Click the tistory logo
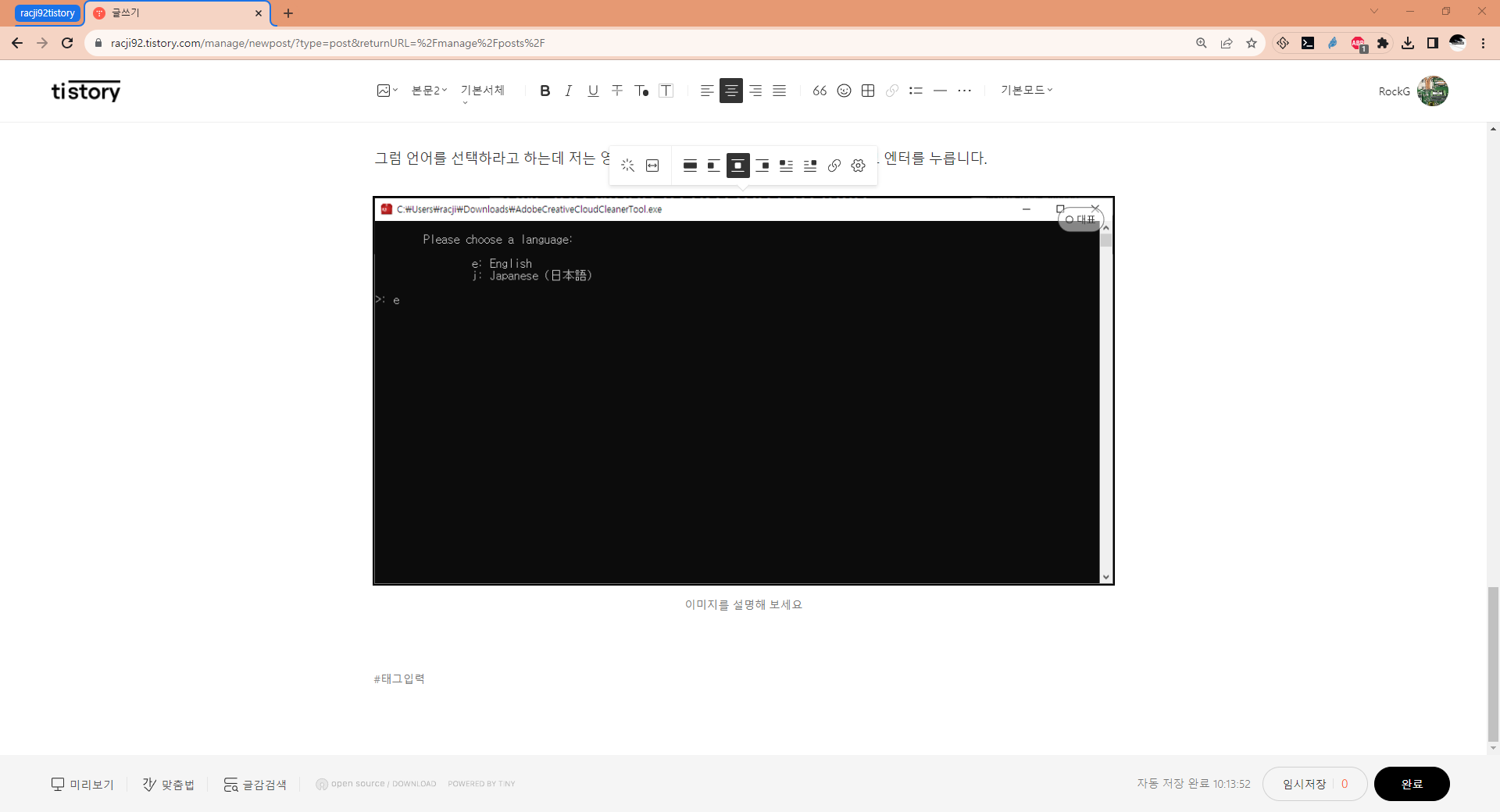 (x=86, y=91)
